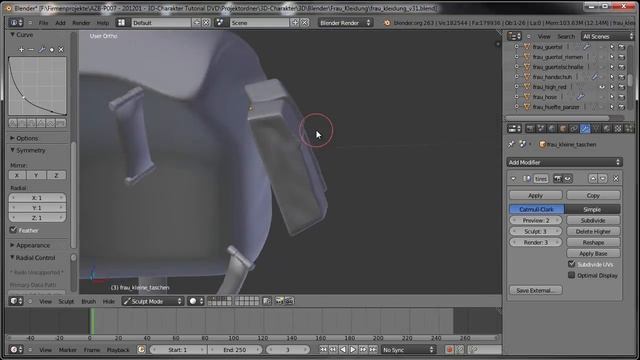
Task: Click the red auto-keyframe record button
Action: pyautogui.click(x=449, y=349)
